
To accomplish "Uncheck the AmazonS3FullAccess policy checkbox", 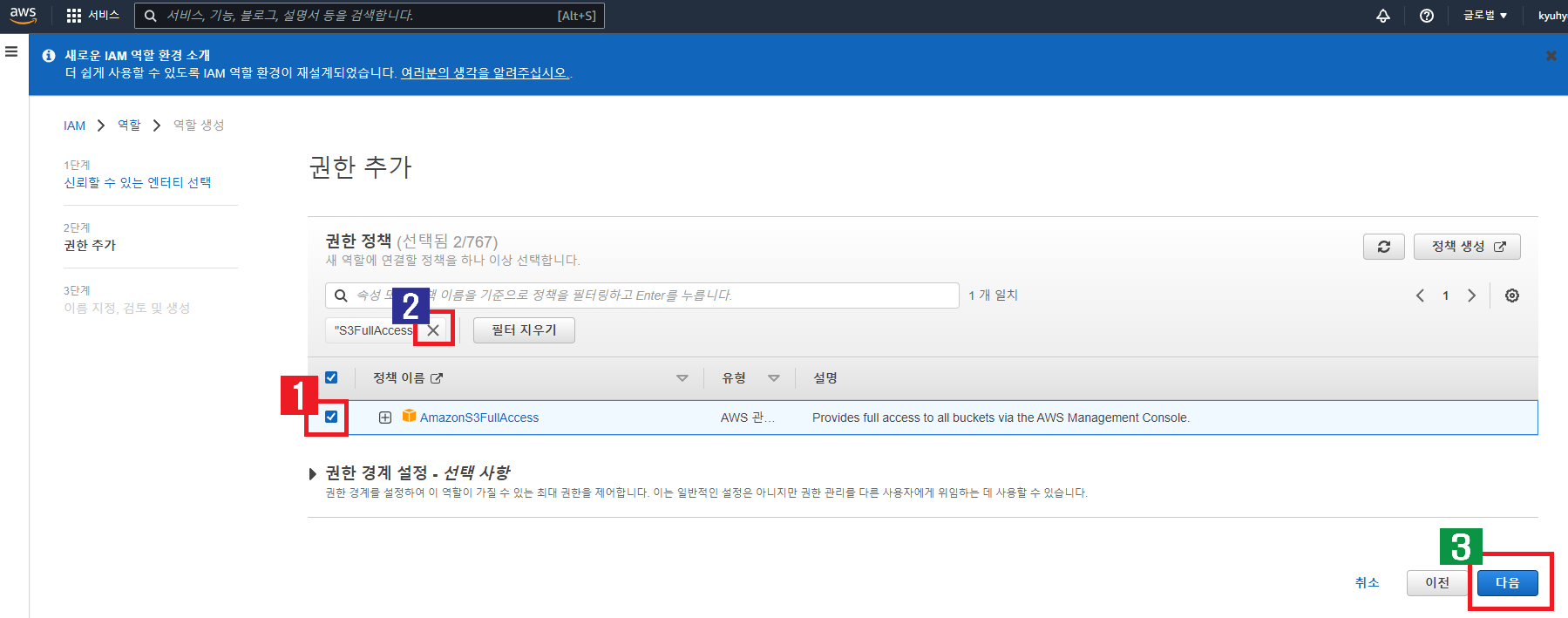I will coord(331,417).
